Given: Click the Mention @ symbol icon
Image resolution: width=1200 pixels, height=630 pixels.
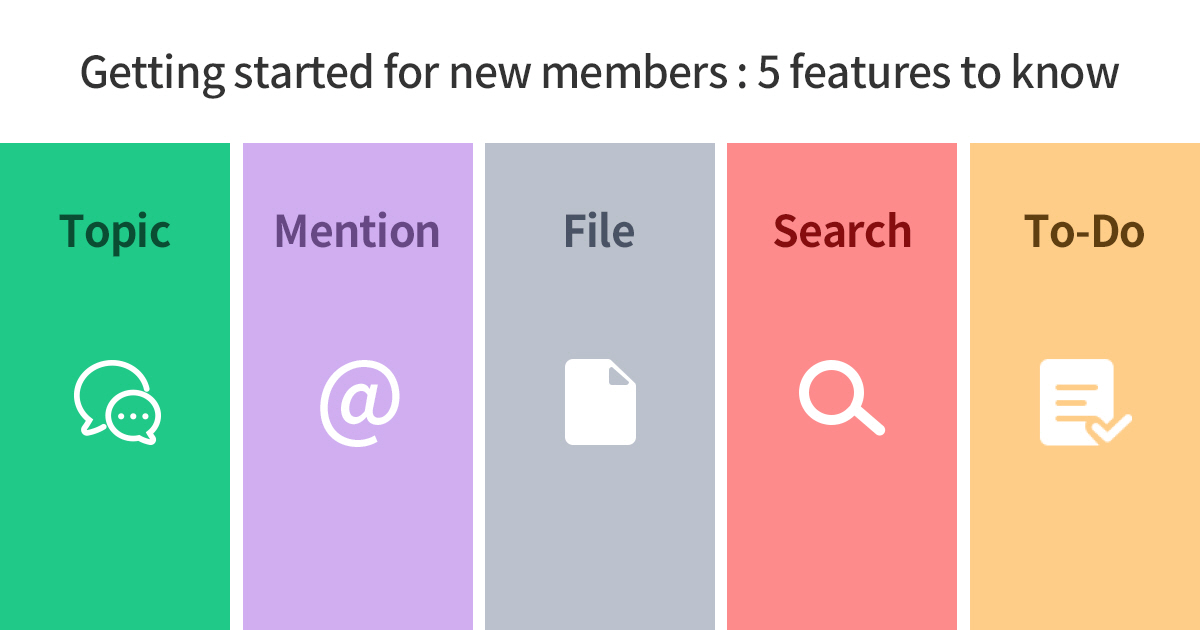Looking at the screenshot, I should 360,403.
